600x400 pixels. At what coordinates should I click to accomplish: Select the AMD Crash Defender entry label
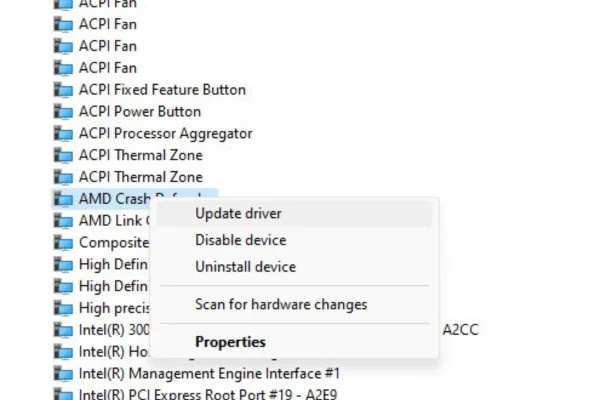click(112, 198)
